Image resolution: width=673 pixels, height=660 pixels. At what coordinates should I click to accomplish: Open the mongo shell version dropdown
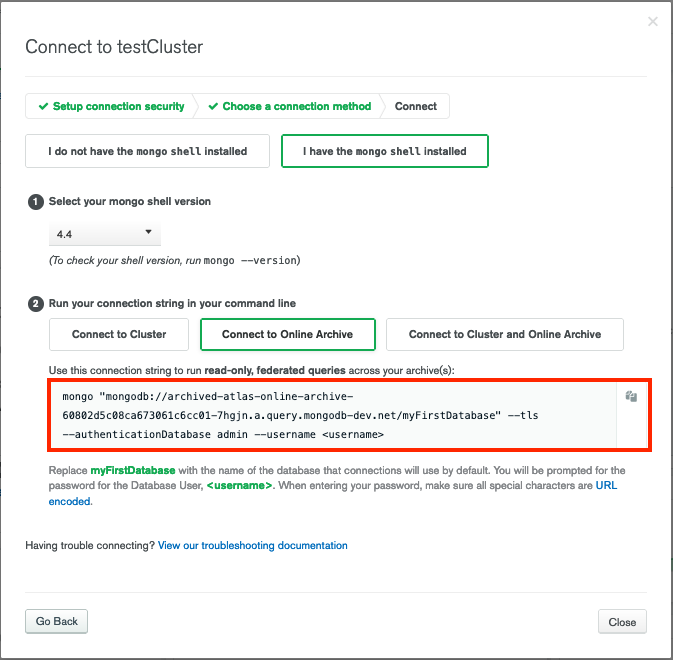(x=105, y=234)
